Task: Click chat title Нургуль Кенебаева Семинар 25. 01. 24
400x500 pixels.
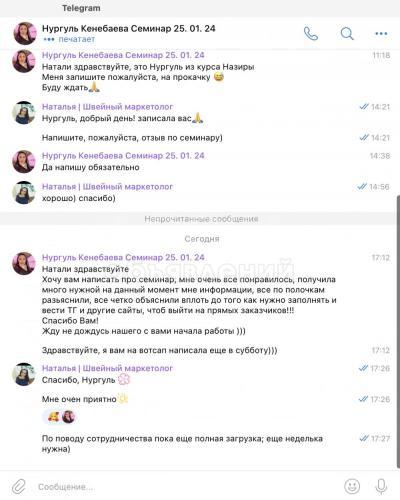Action: pyautogui.click(x=128, y=28)
